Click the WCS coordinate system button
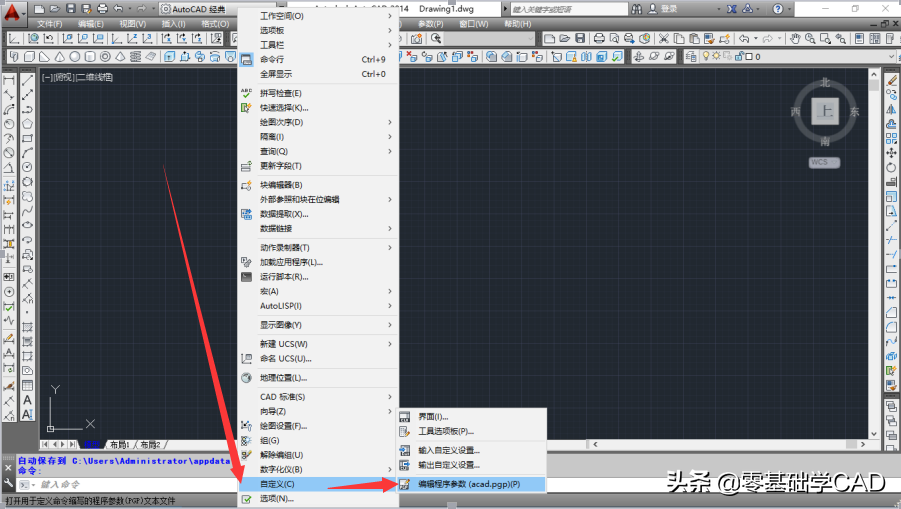The image size is (901, 509). [x=824, y=163]
